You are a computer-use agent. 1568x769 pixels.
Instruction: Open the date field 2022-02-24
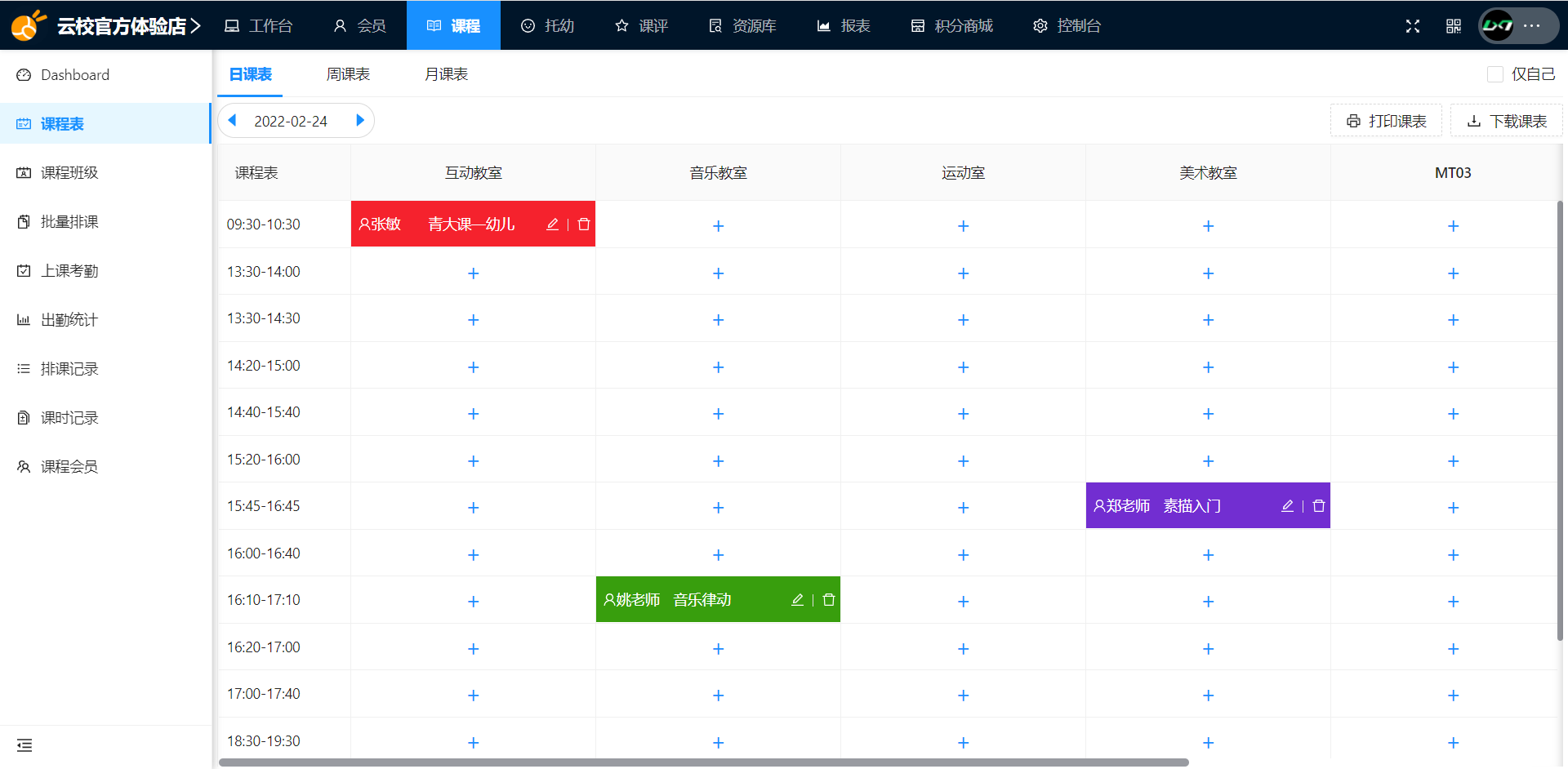tap(291, 121)
